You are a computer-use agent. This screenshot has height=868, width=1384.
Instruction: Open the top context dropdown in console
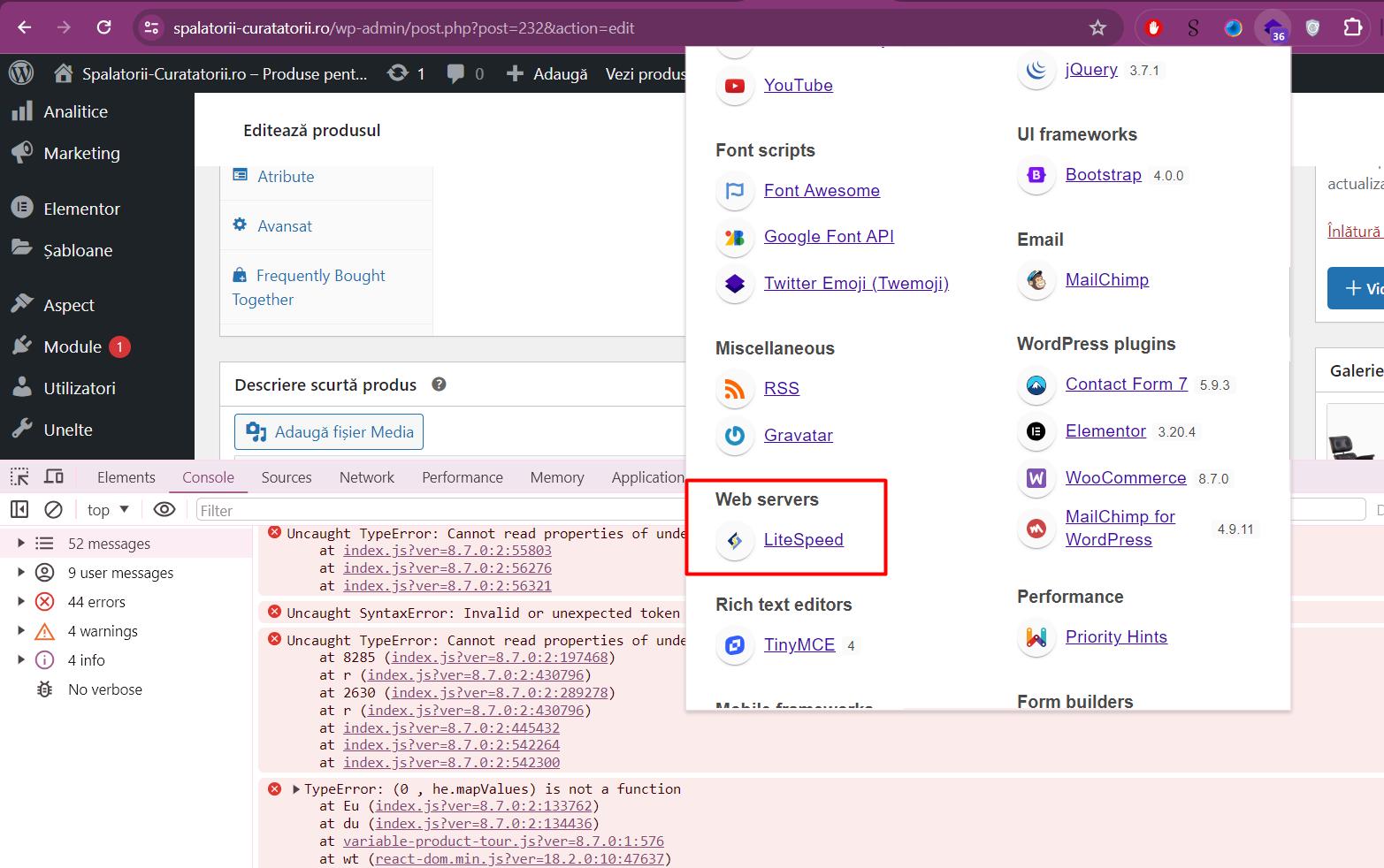[108, 510]
